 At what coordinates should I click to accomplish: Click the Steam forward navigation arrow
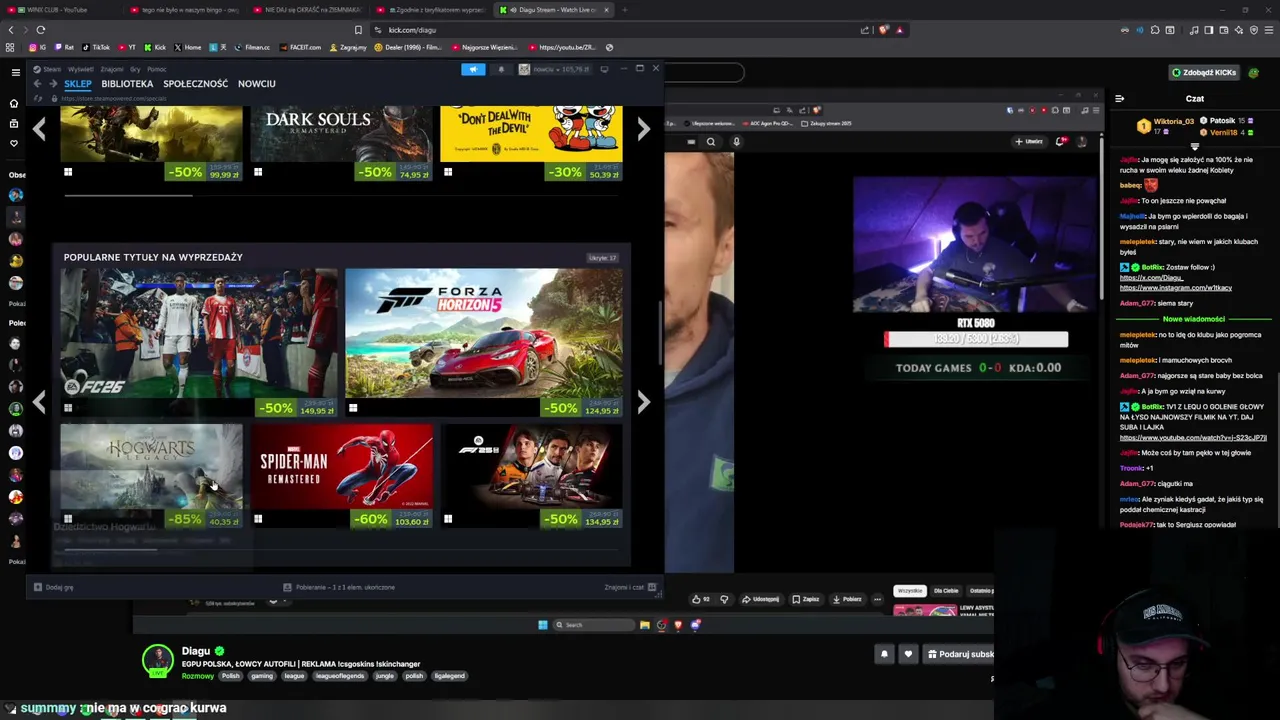[x=53, y=84]
